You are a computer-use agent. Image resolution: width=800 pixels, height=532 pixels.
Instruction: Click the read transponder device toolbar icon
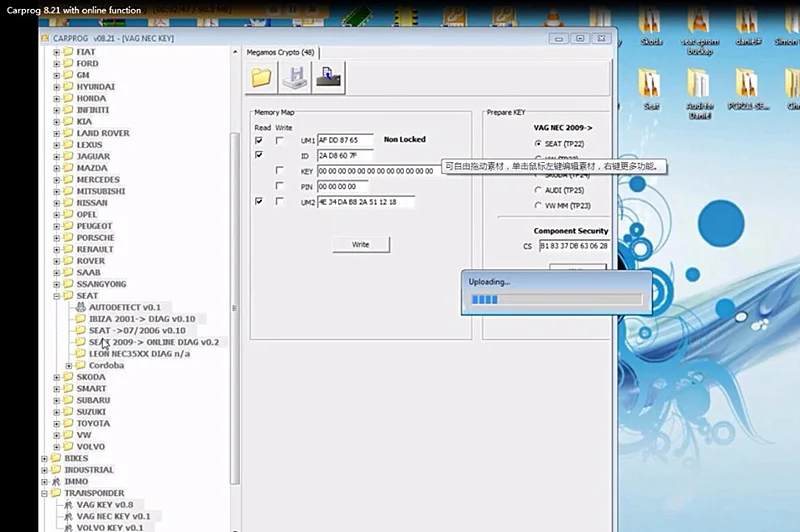click(x=329, y=78)
